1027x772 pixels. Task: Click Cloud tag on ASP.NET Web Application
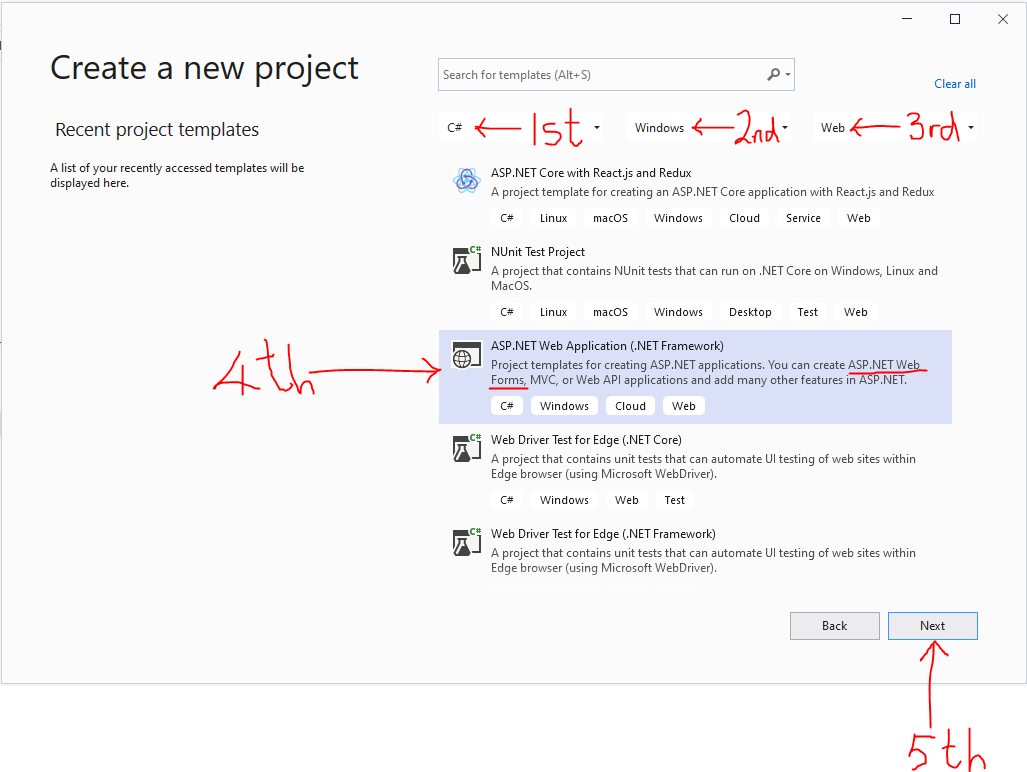point(630,406)
